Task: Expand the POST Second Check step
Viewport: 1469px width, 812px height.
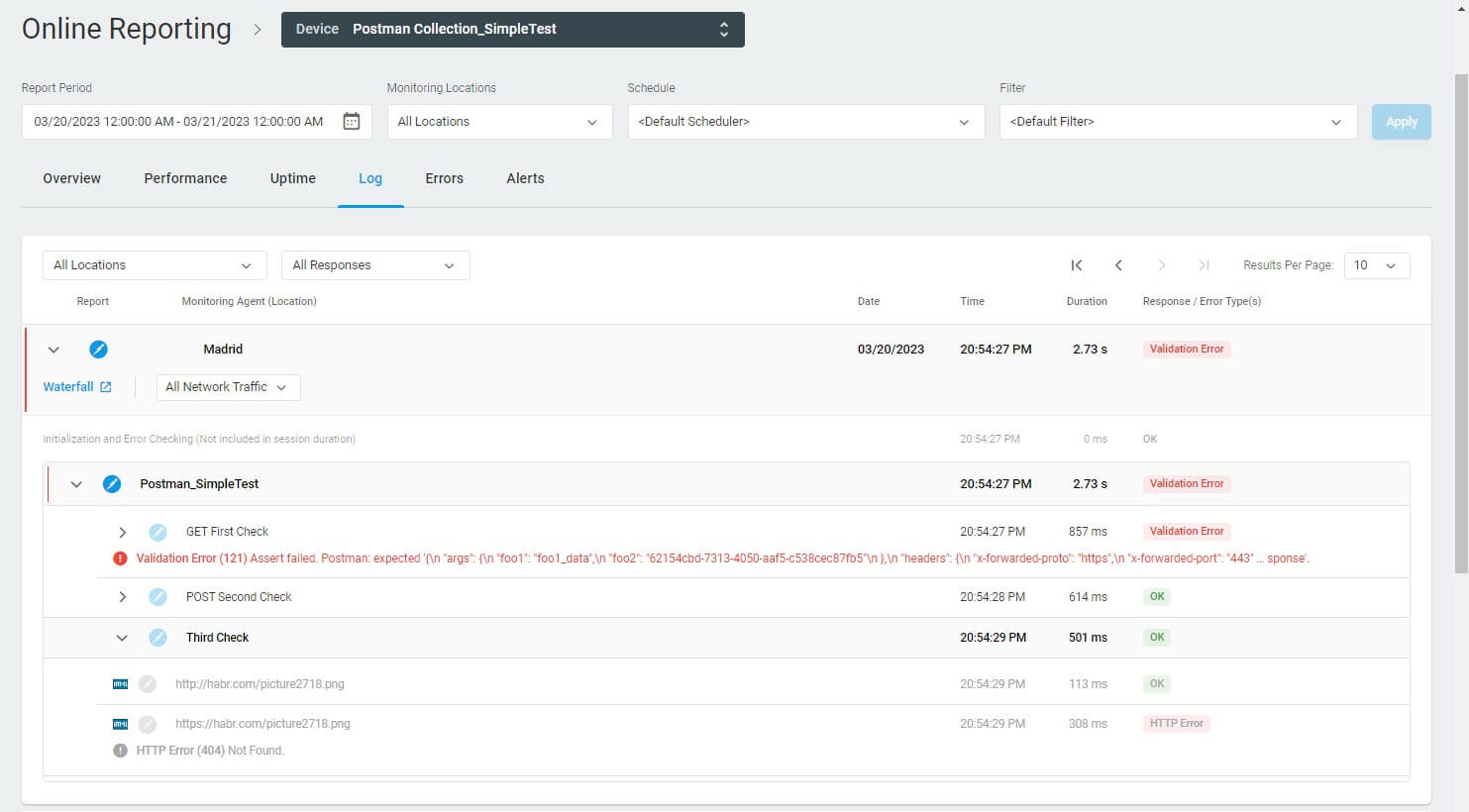Action: click(x=122, y=596)
